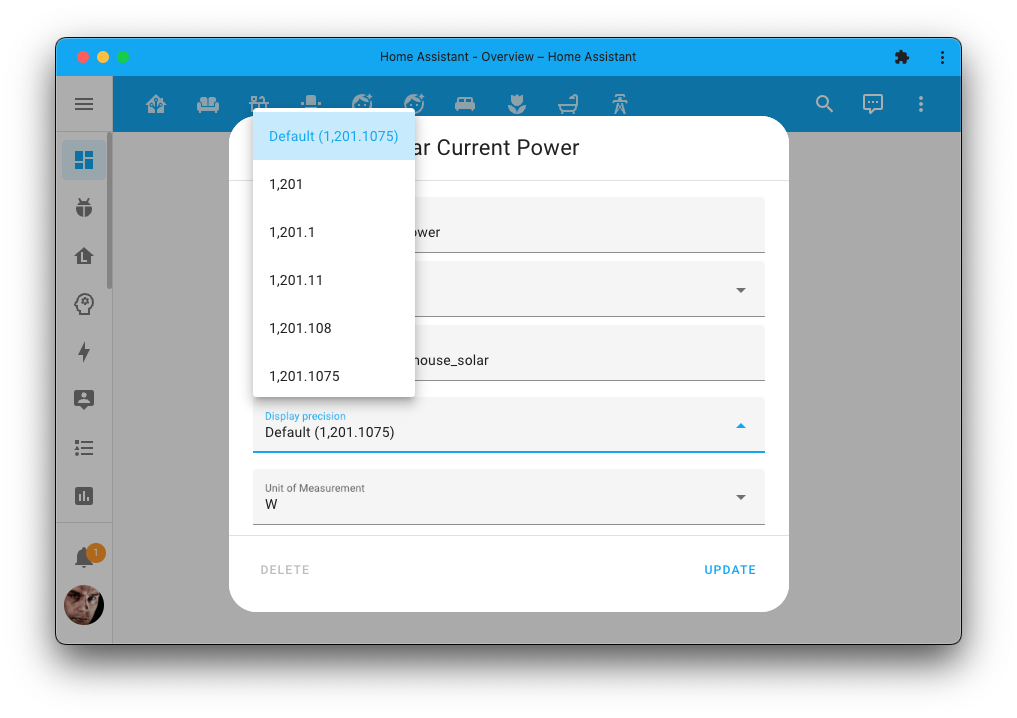Screen dimensions: 1017x718
Task: Open the Assist brain icon in sidebar
Action: [x=84, y=304]
